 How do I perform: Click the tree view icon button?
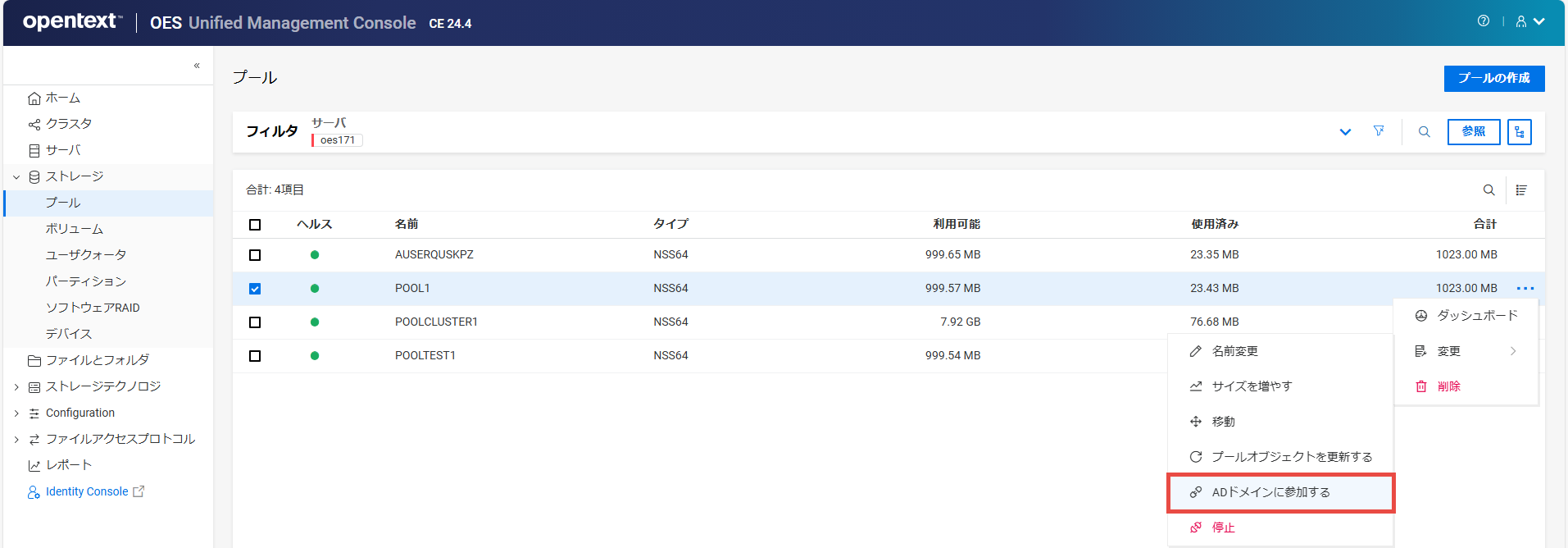pos(1519,132)
